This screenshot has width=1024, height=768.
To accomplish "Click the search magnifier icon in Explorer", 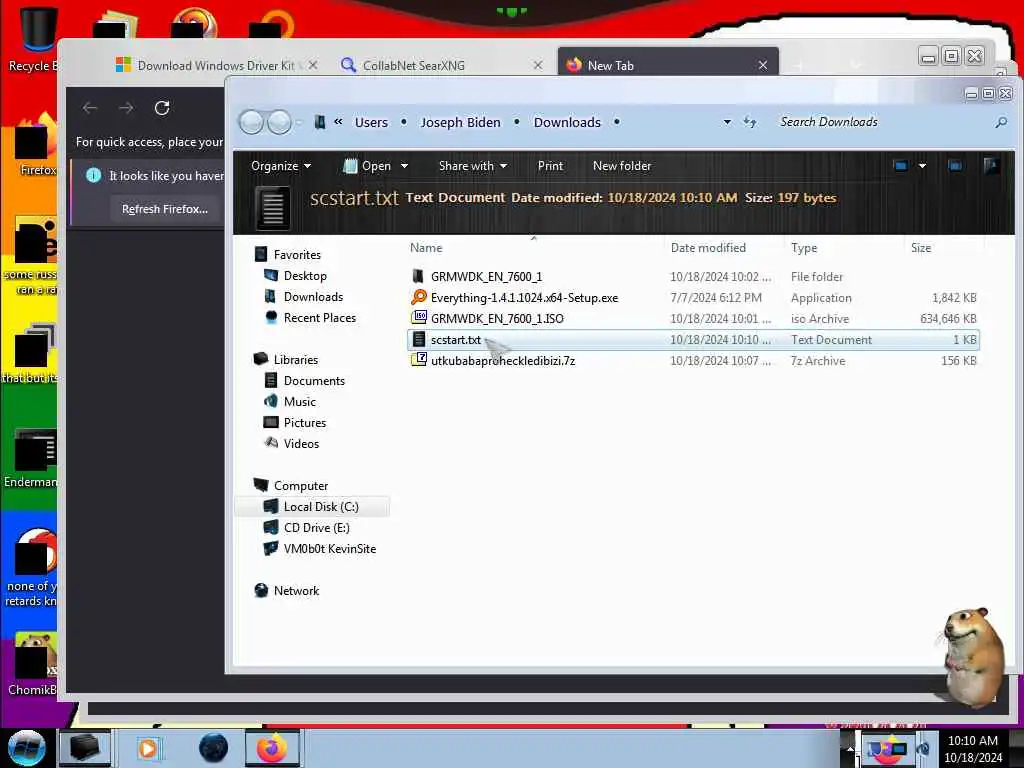I will coord(1000,122).
